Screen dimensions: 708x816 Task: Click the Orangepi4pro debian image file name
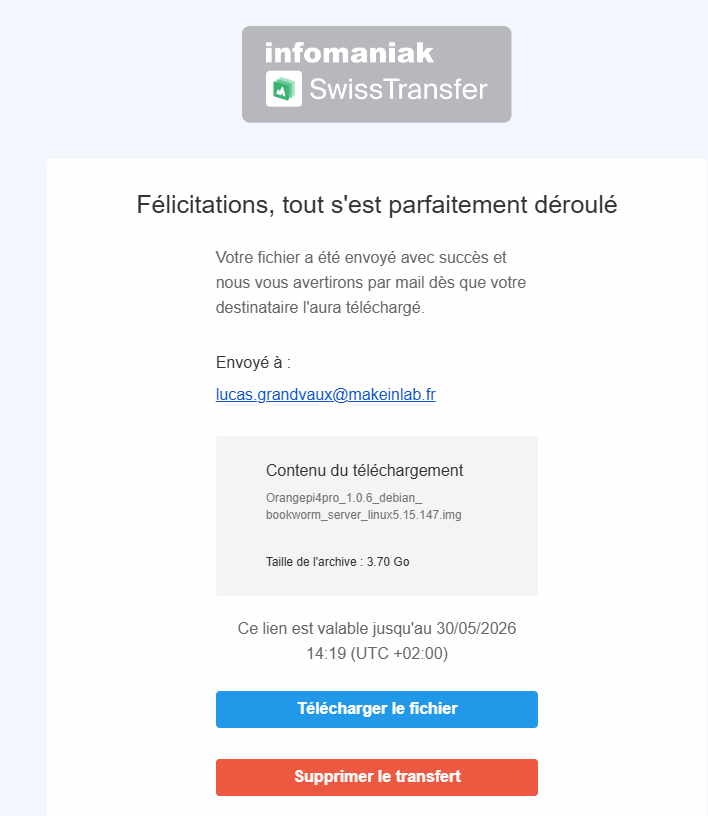[363, 506]
